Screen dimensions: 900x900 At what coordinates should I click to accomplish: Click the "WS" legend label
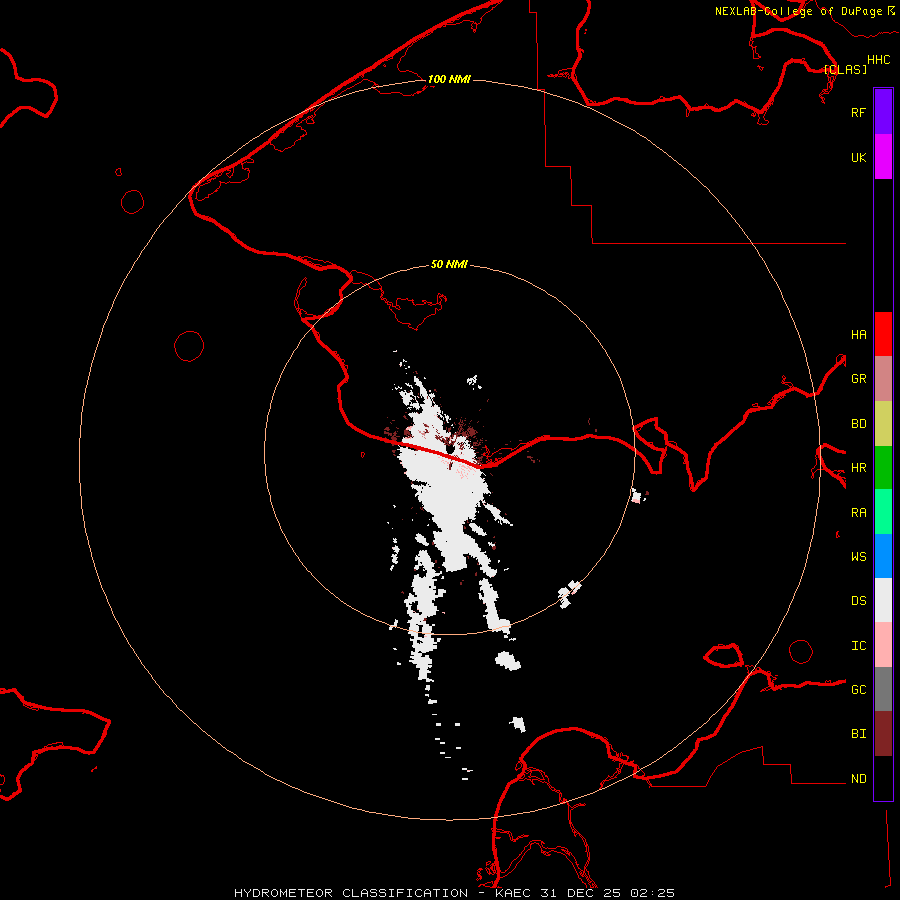(858, 556)
